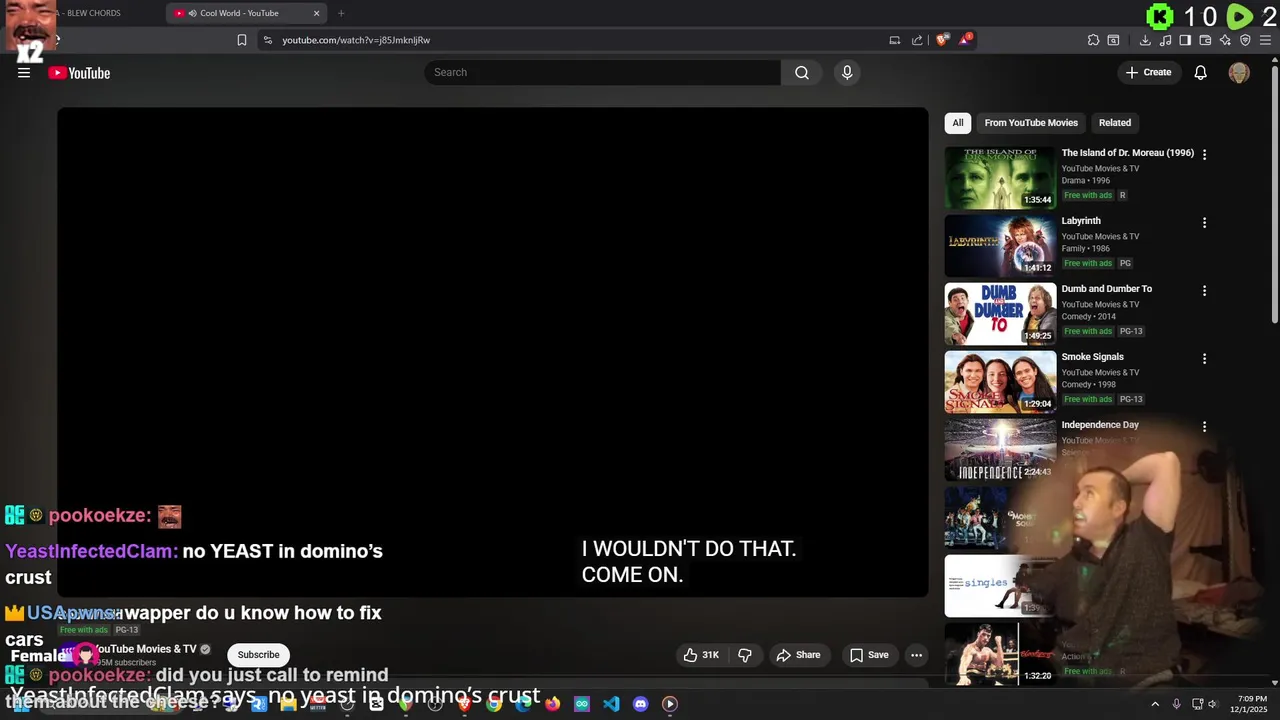Open Firefox from the taskbar
The height and width of the screenshot is (720, 1280).
553,704
